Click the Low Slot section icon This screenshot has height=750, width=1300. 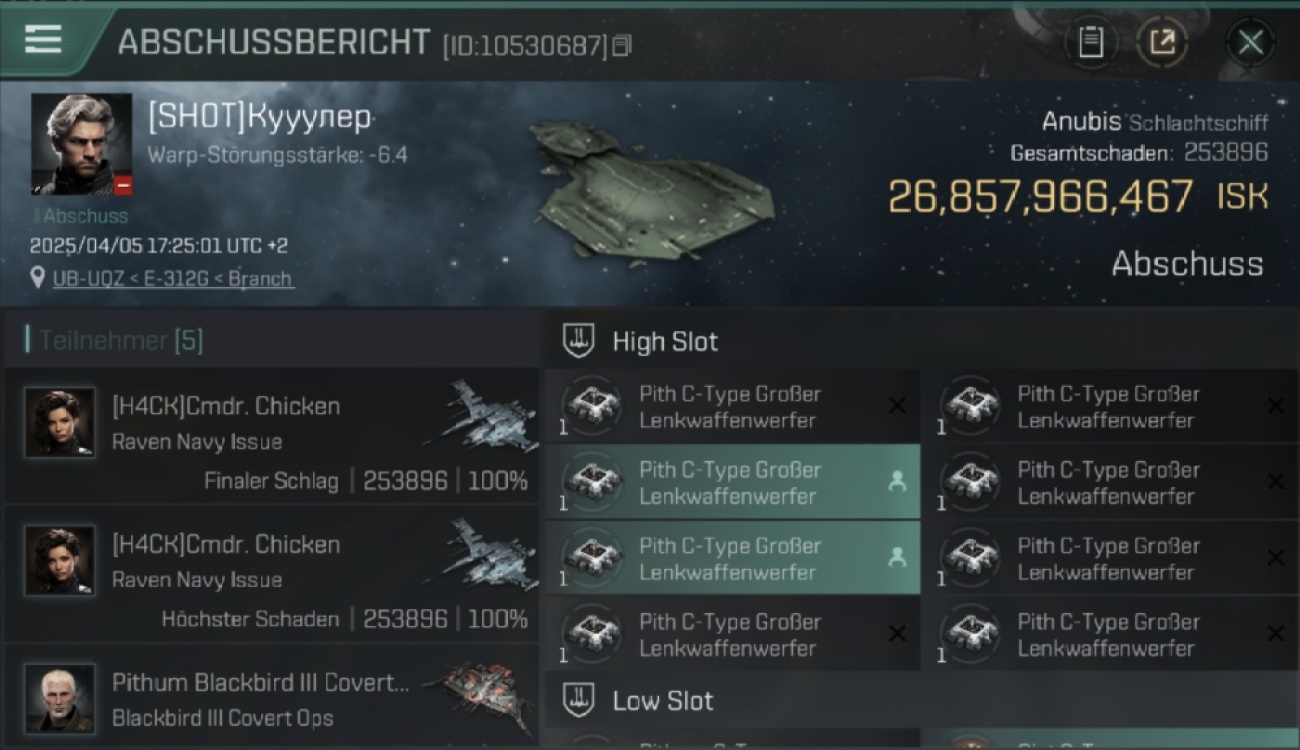578,700
